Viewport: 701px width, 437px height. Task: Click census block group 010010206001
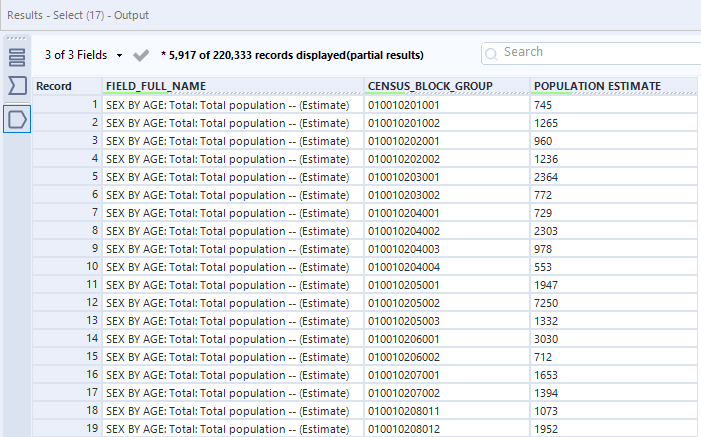pyautogui.click(x=404, y=339)
